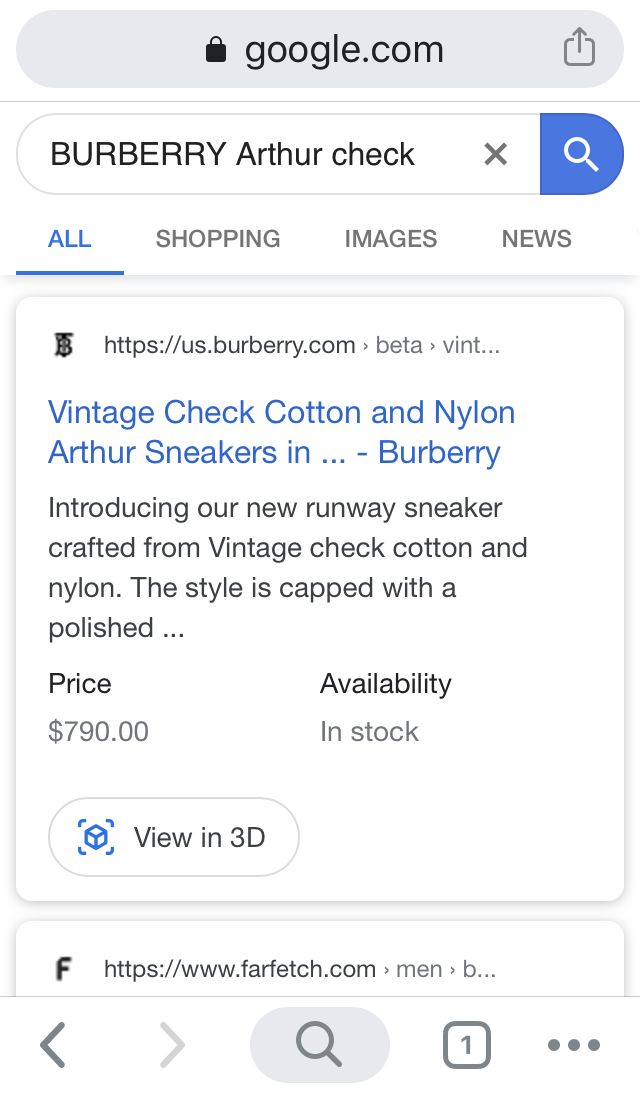This screenshot has height=1093, width=640.
Task: Tap the lock icon beside google.com
Action: [x=215, y=50]
